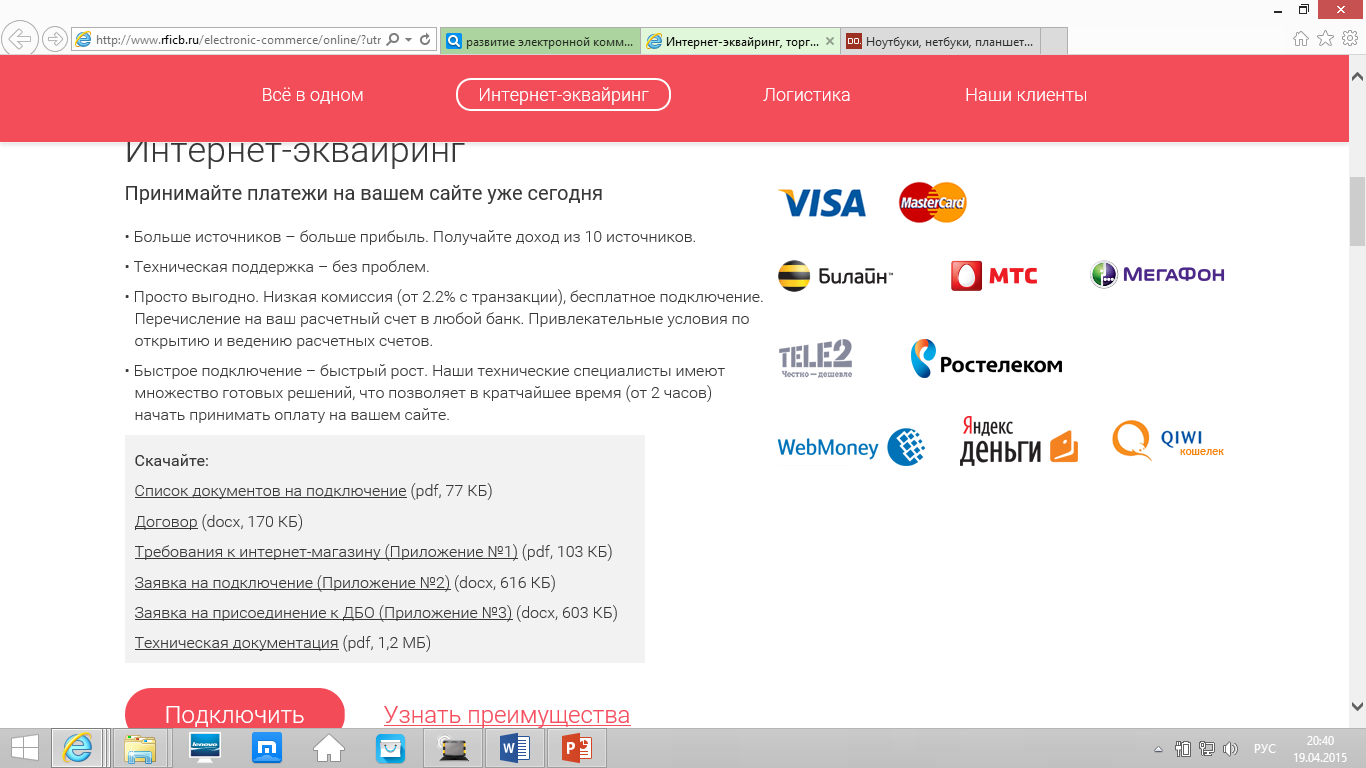Open the clock showing 20:40

tap(1320, 749)
